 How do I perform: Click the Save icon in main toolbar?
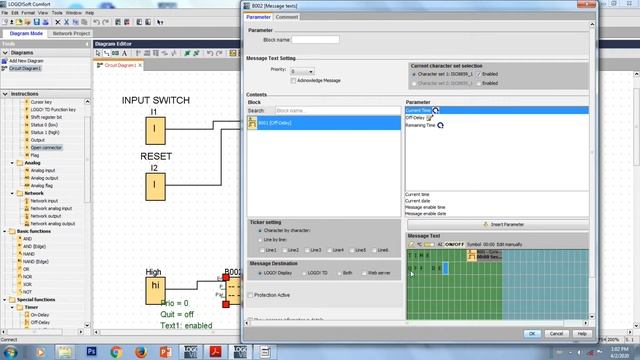coord(37,22)
